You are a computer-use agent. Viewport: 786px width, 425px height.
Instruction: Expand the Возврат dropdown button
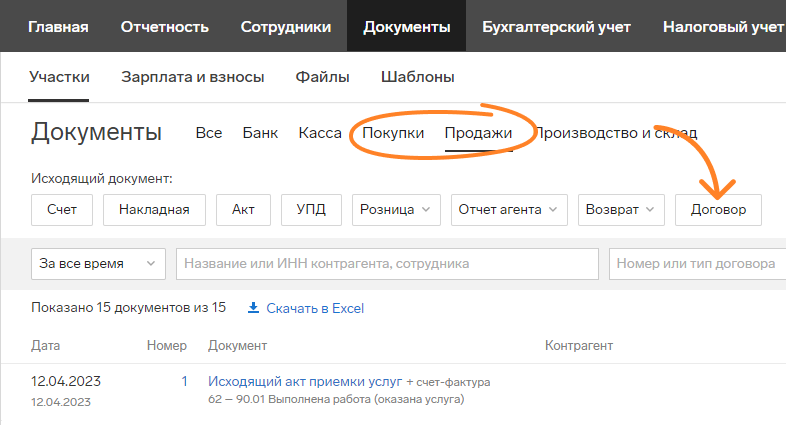pos(621,209)
